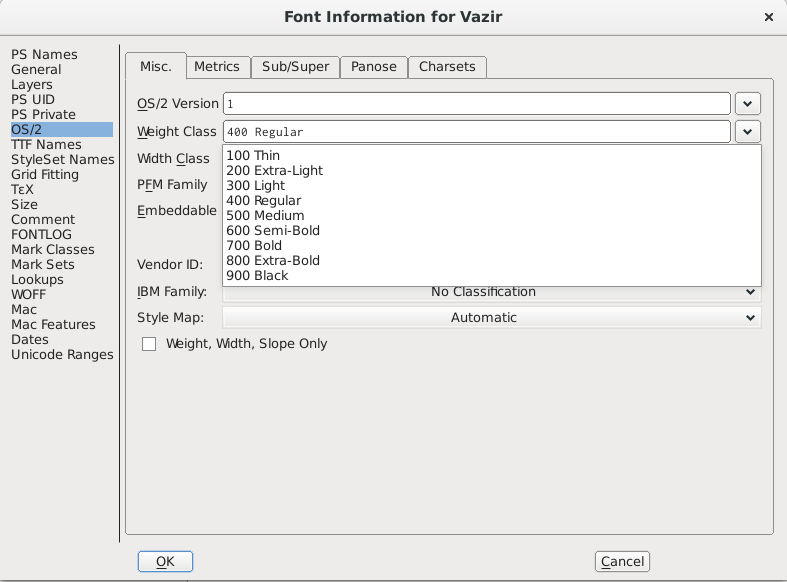Image resolution: width=787 pixels, height=582 pixels.
Task: Open the Style Map Automatic dropdown
Action: click(492, 318)
